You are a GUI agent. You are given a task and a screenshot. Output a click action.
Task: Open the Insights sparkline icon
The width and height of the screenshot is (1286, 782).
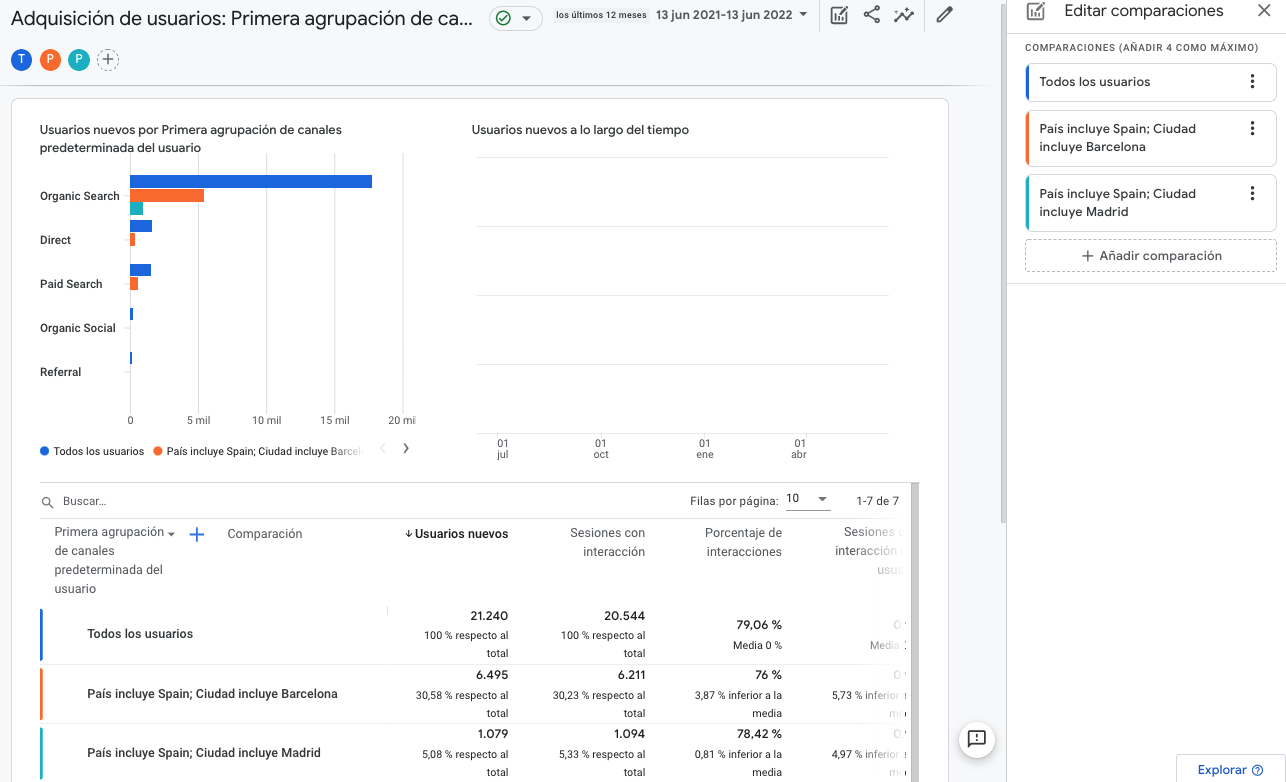pyautogui.click(x=904, y=15)
